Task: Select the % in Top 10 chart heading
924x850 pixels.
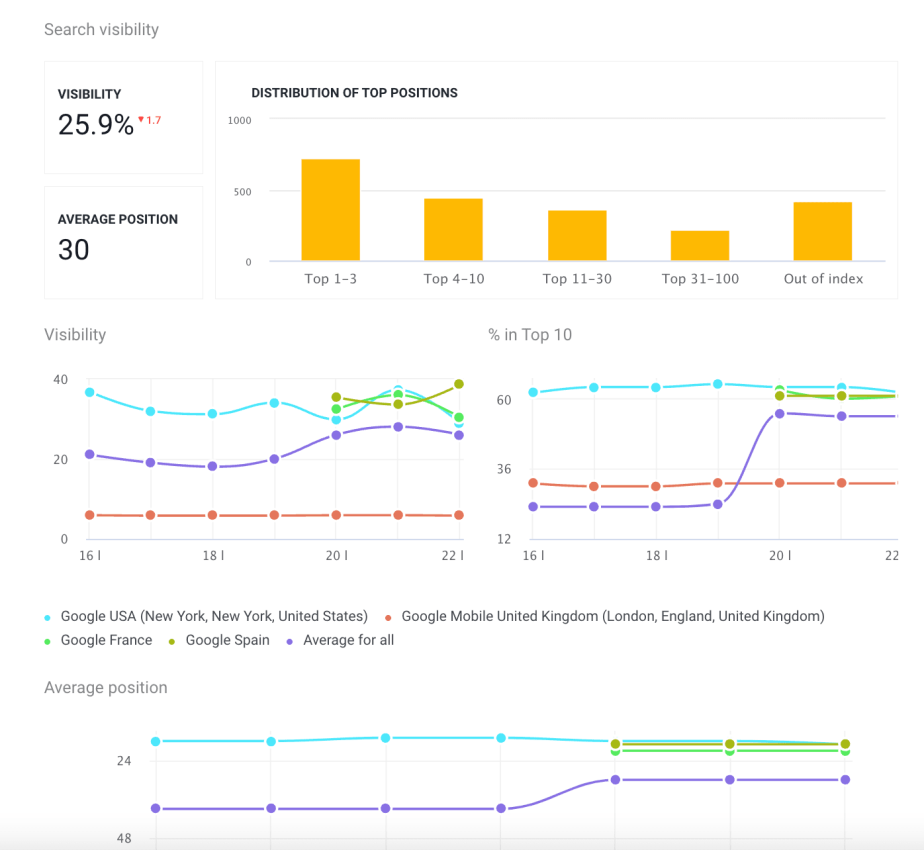Action: 529,334
